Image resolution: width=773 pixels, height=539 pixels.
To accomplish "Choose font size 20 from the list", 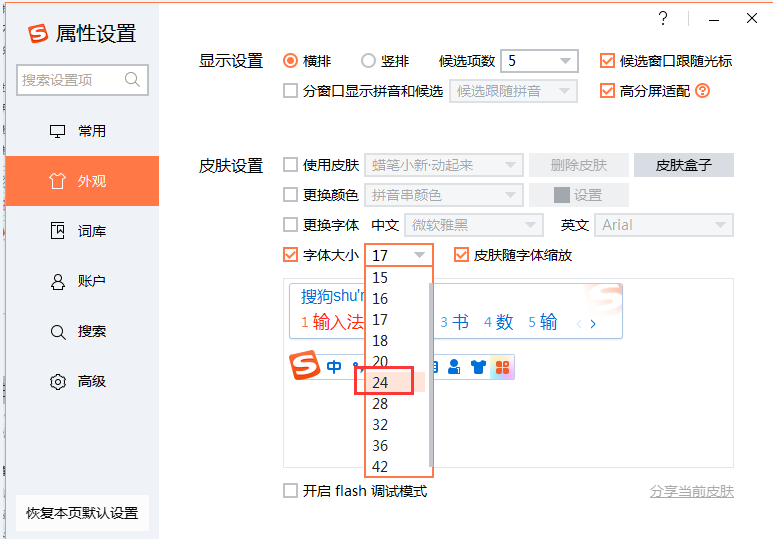I will click(397, 361).
